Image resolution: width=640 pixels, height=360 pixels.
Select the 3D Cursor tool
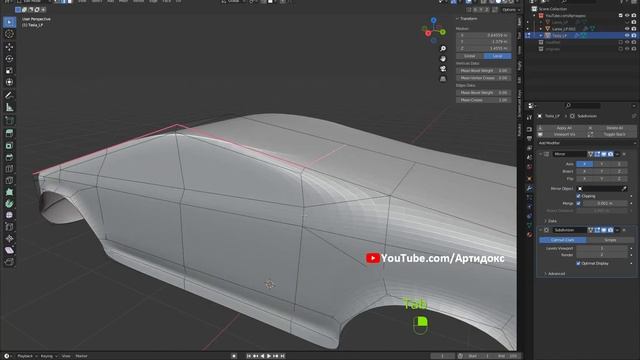click(x=9, y=34)
